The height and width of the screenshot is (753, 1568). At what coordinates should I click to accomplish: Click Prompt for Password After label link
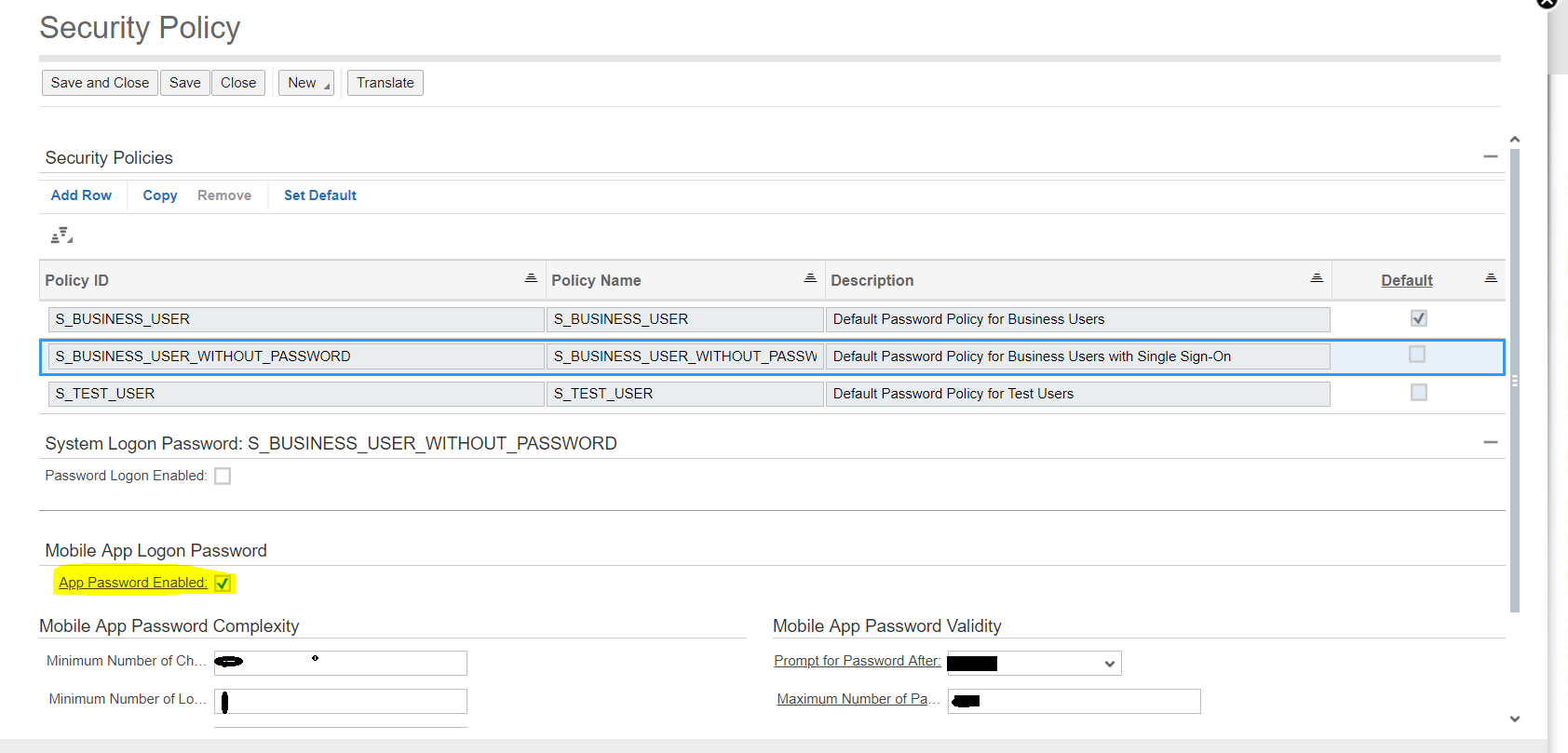tap(858, 661)
